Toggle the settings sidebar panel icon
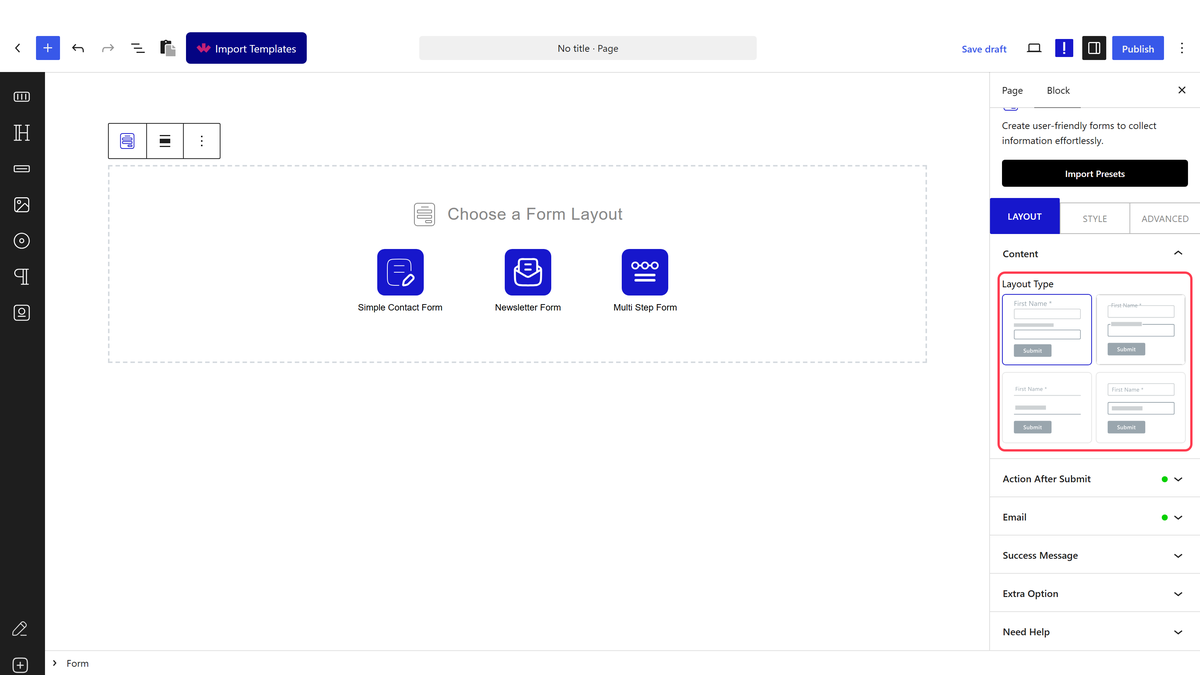Image resolution: width=1200 pixels, height=675 pixels. click(x=1094, y=48)
